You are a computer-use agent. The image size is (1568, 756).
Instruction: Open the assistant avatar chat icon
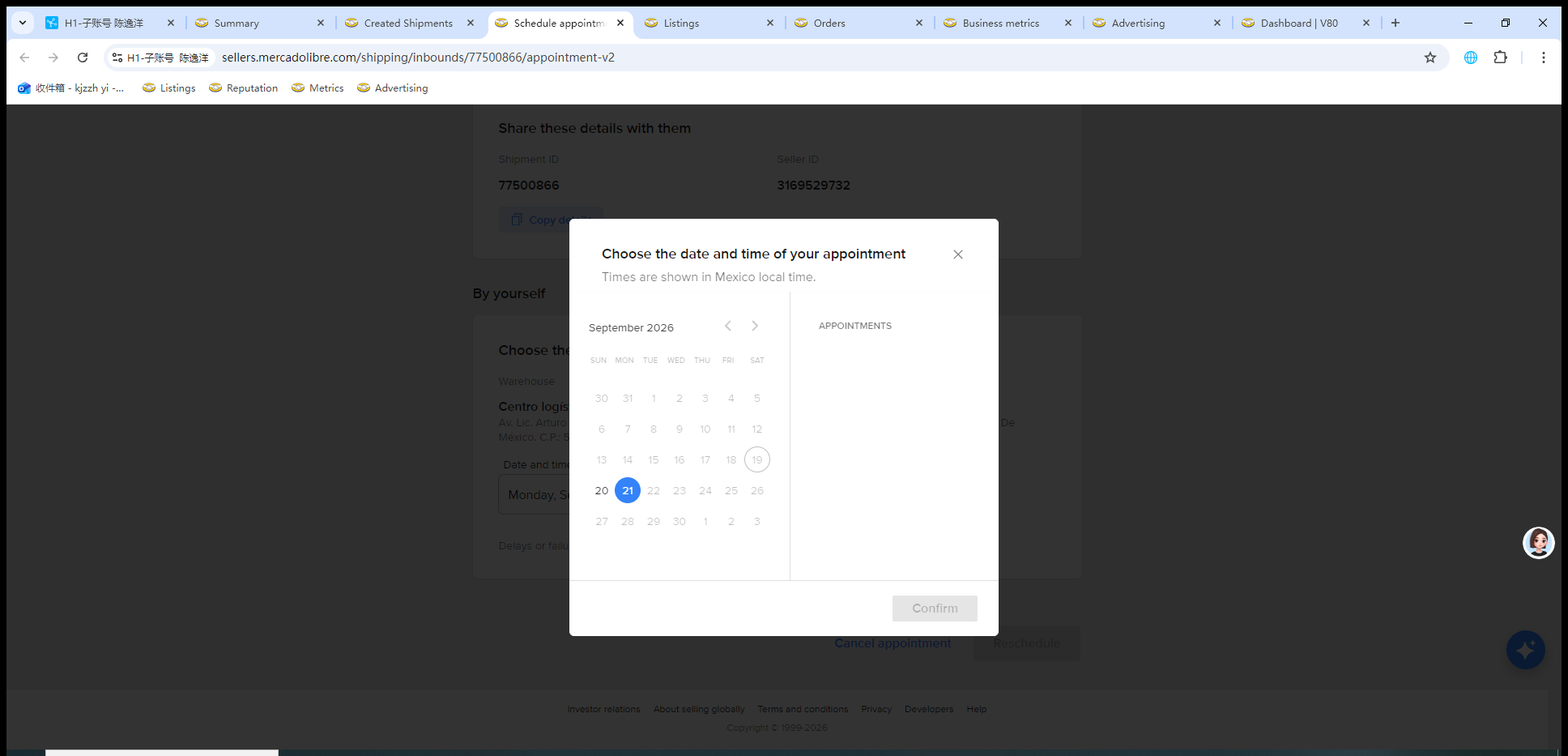[1538, 543]
